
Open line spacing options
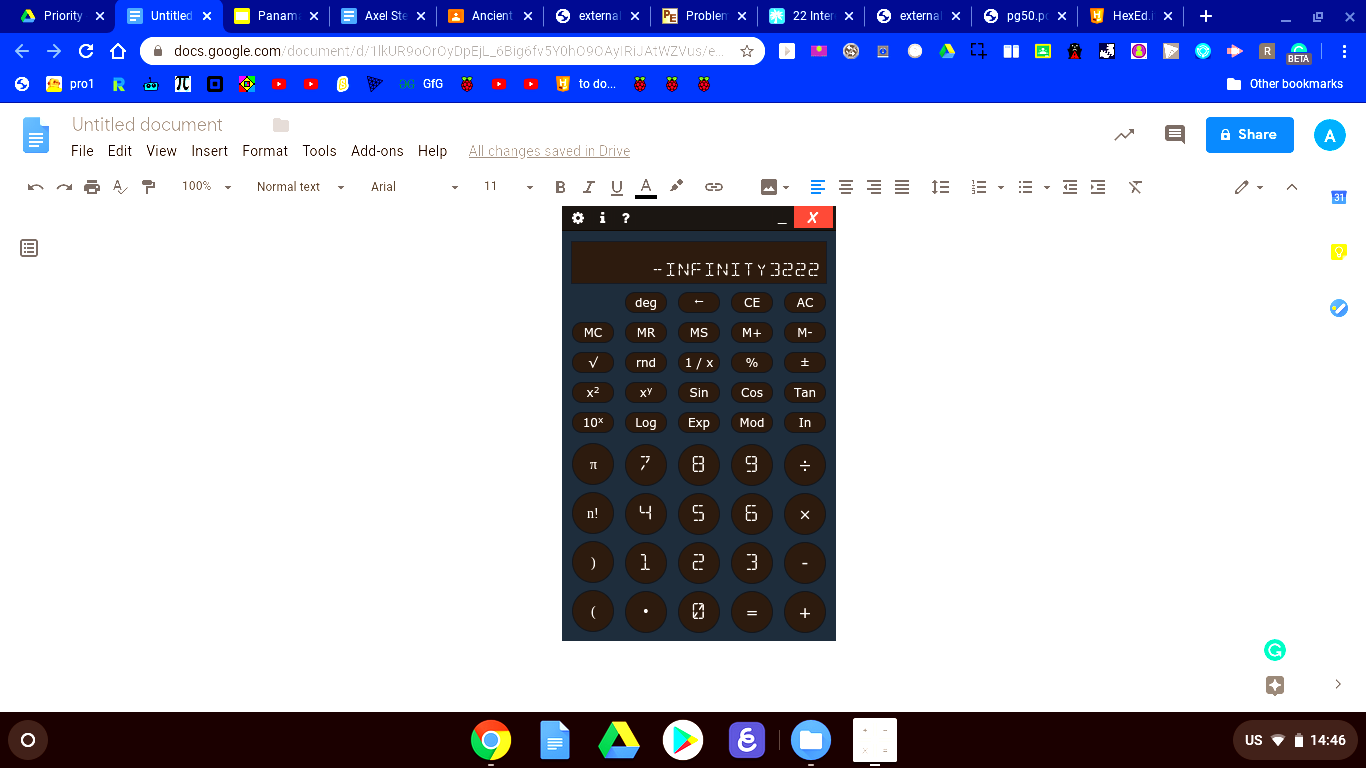click(x=940, y=187)
